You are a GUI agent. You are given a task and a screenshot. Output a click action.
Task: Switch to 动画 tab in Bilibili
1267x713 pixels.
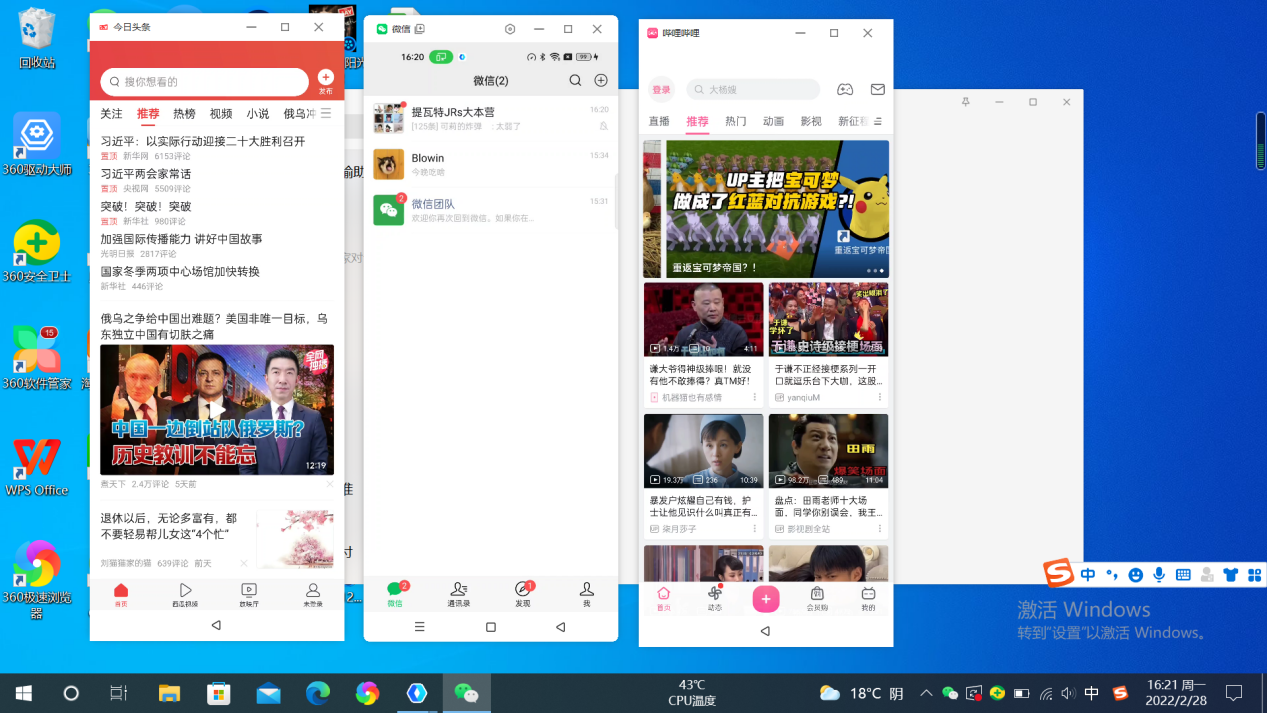(x=773, y=121)
